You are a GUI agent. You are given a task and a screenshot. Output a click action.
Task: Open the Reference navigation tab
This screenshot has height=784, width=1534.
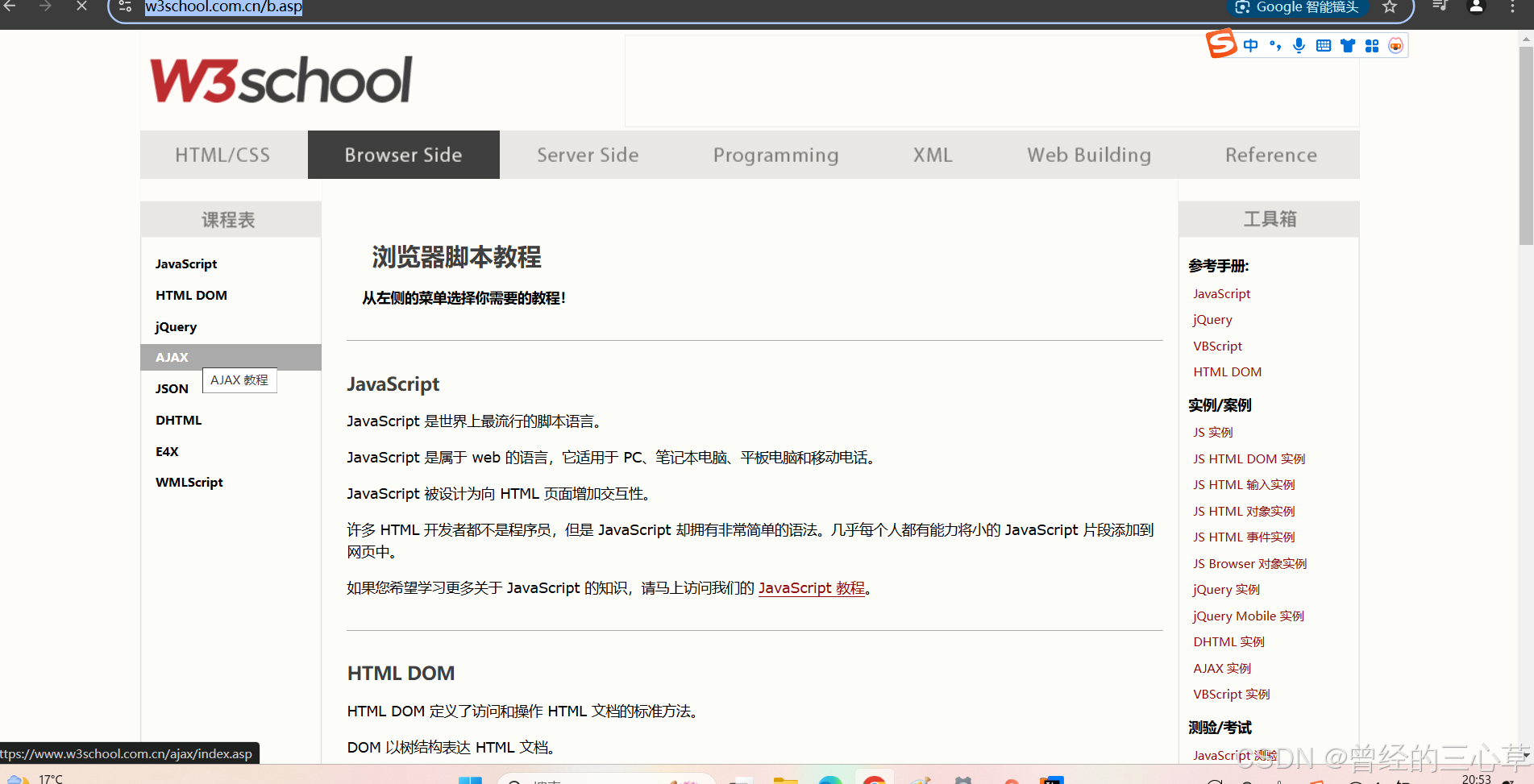[x=1271, y=155]
